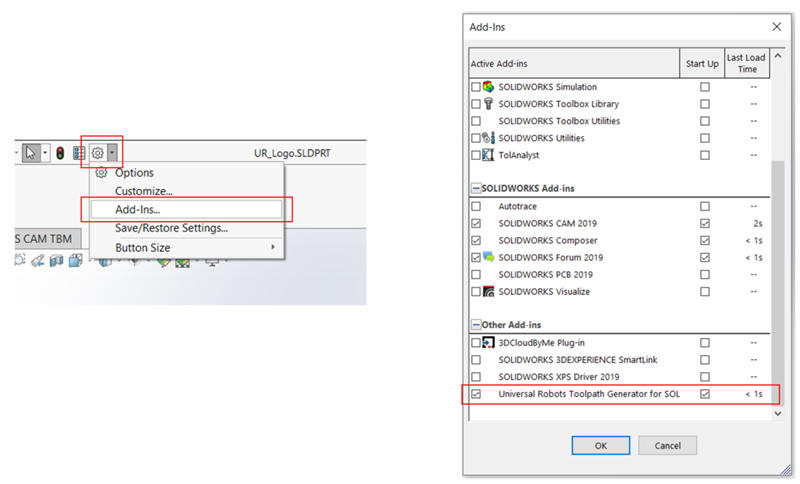Open Save/Restore Settings... menu entry

[171, 228]
